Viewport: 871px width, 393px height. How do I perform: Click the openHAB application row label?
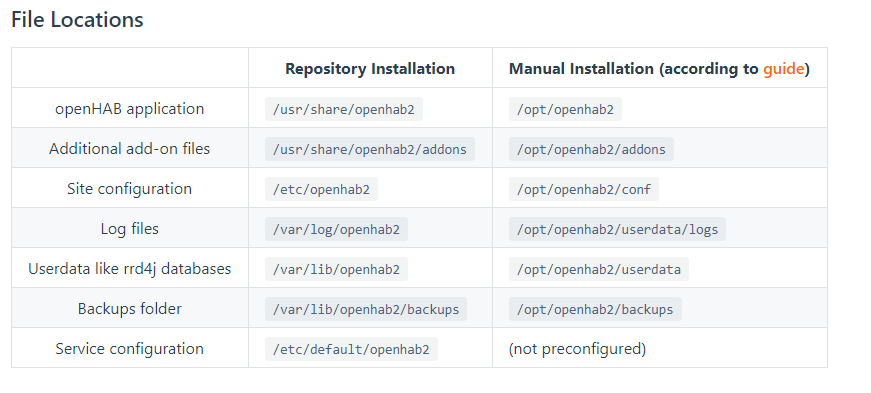point(129,108)
